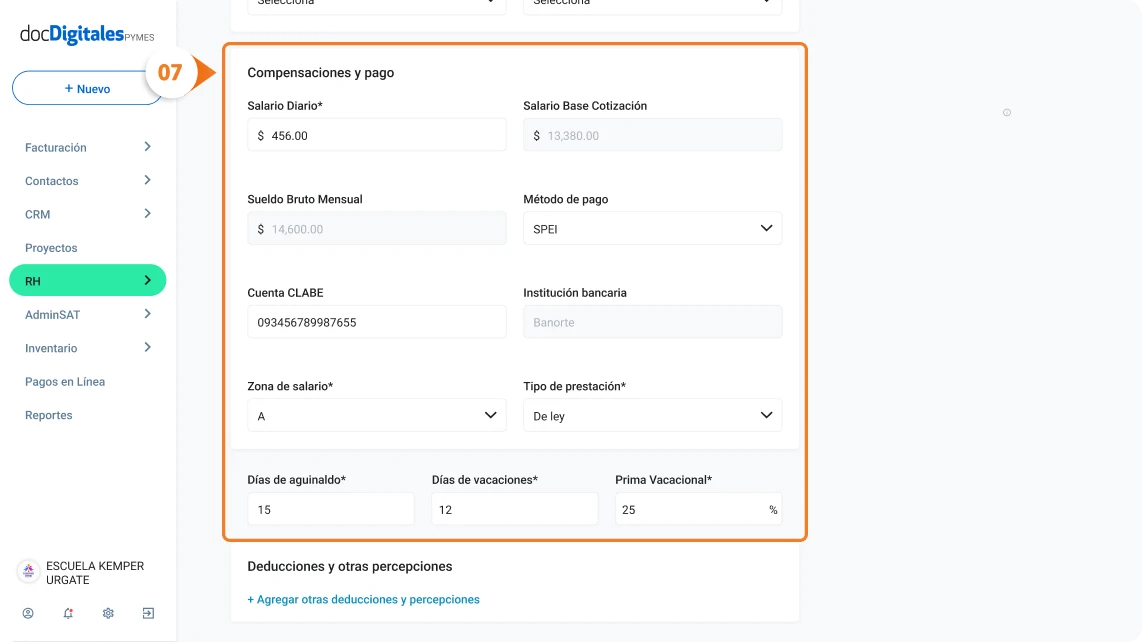Click the logout icon

click(148, 614)
